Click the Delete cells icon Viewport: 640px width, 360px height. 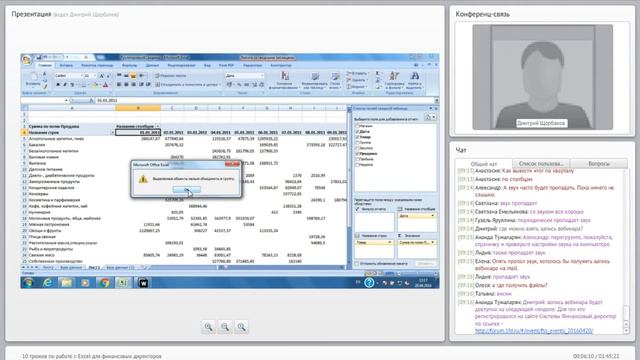click(x=349, y=80)
